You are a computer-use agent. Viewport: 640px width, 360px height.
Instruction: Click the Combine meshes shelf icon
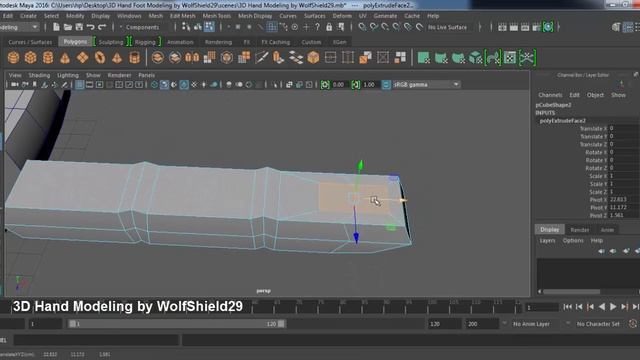click(x=158, y=58)
